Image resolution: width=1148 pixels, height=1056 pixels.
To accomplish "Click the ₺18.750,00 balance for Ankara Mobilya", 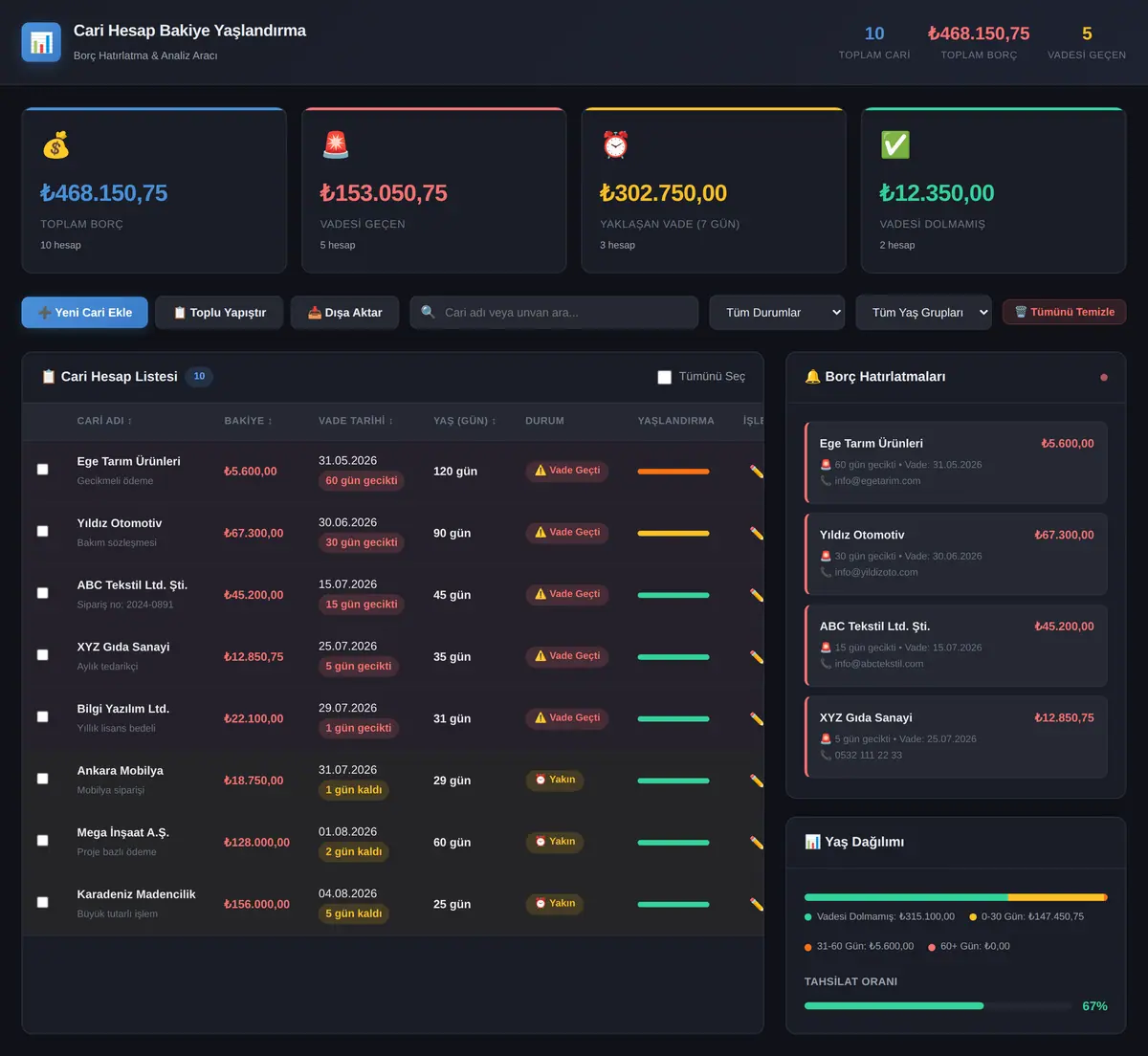I will (254, 781).
